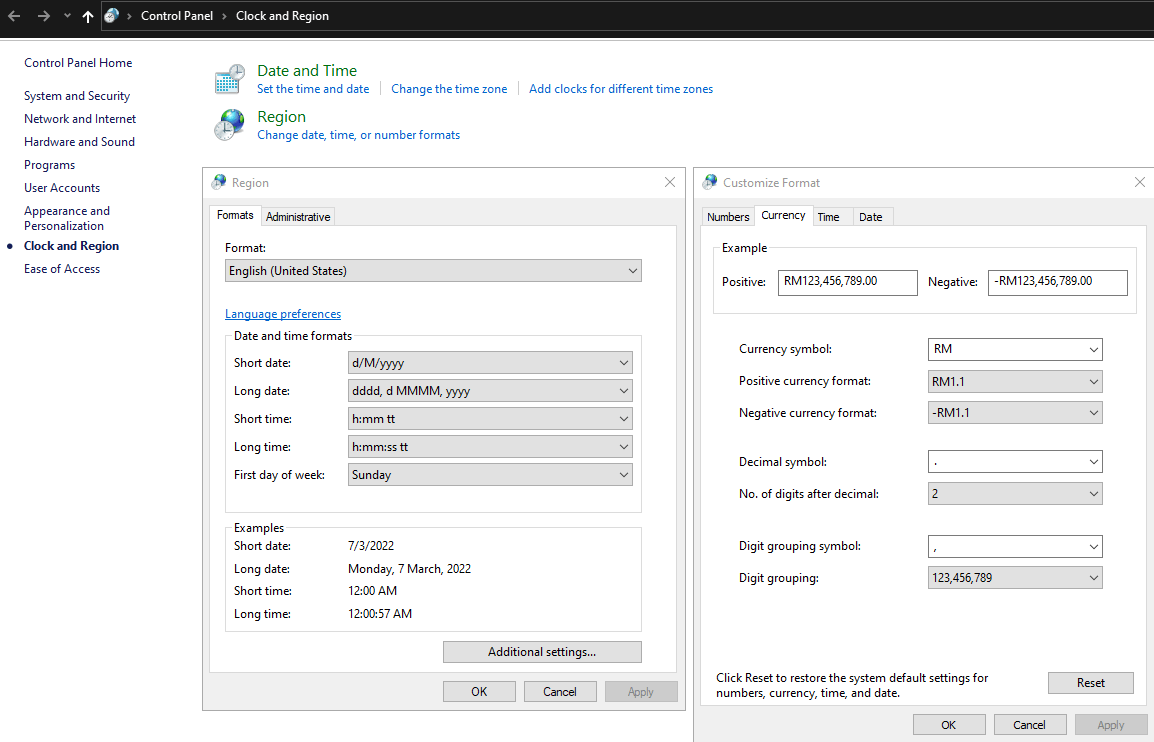The width and height of the screenshot is (1154, 742).
Task: Click Cancel in Customize Format dialog
Action: click(1029, 724)
